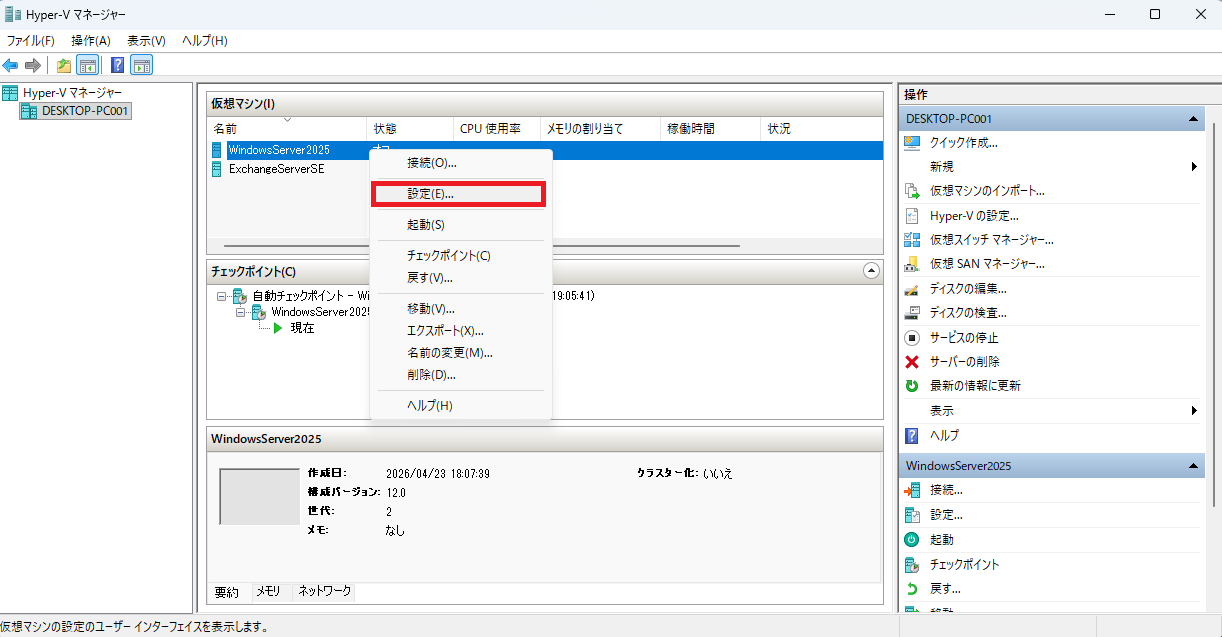Viewport: 1222px width, 637px height.
Task: Collapse the WindowsServer2025 actions section
Action: tap(1193, 467)
